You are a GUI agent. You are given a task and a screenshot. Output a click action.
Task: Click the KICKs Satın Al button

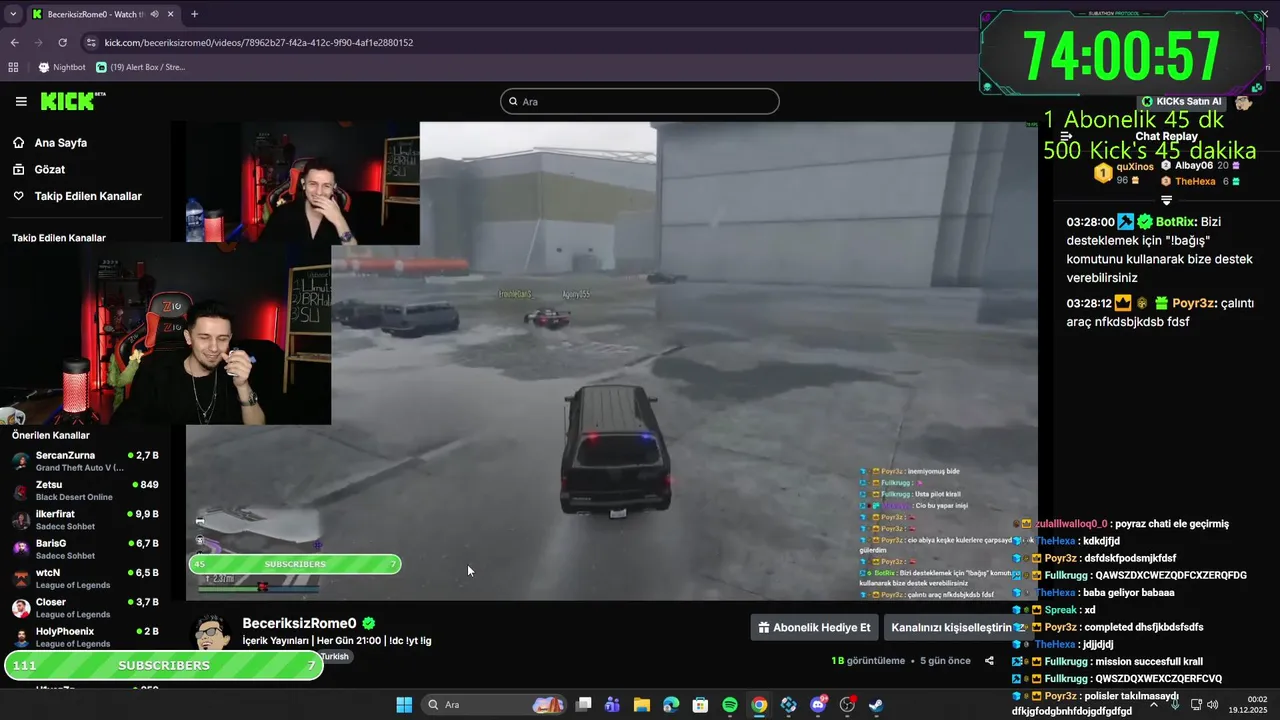coord(1182,101)
